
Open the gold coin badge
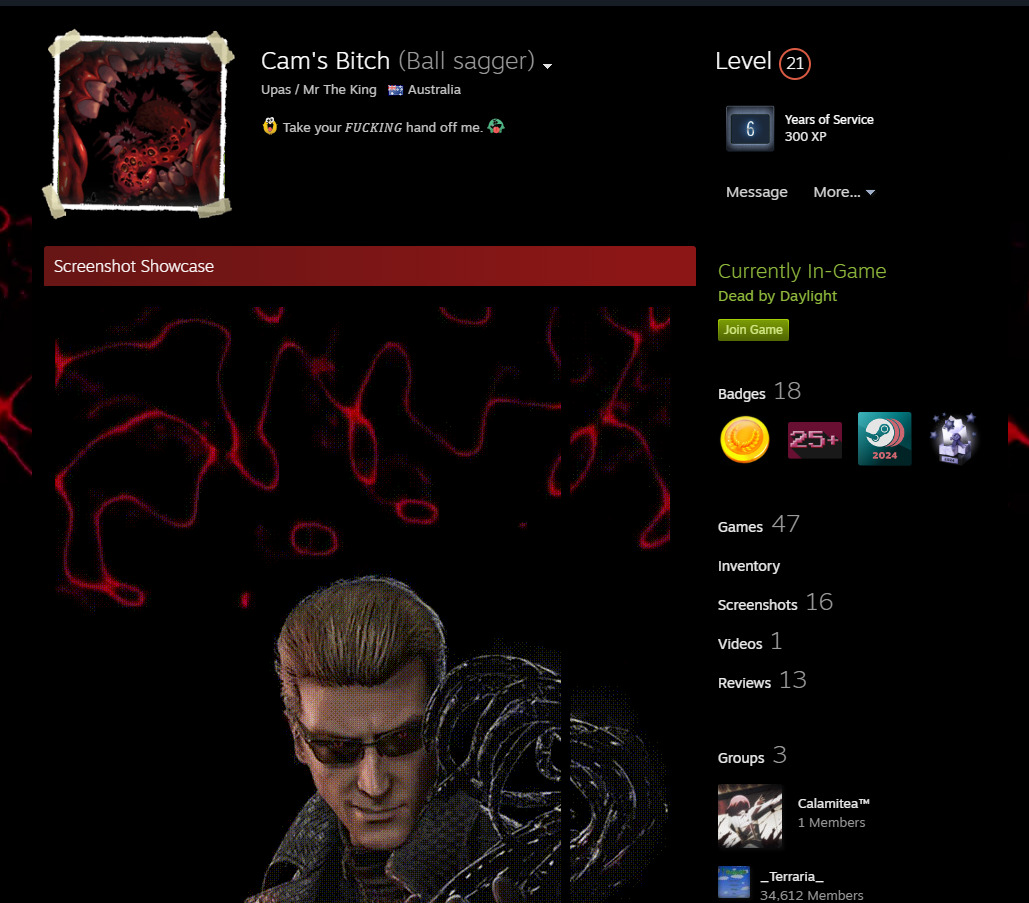(745, 439)
